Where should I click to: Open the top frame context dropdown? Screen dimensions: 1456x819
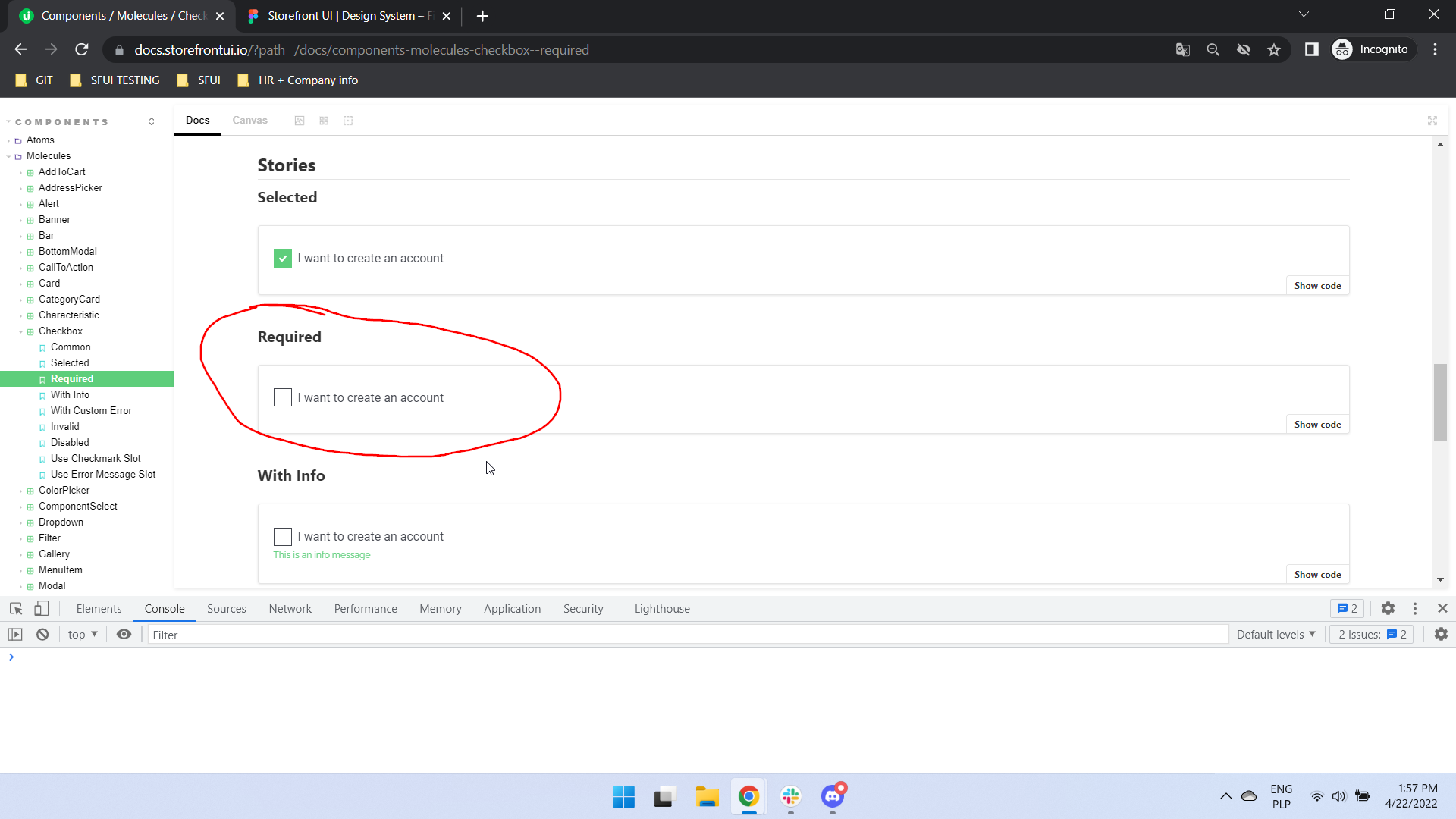pos(81,635)
